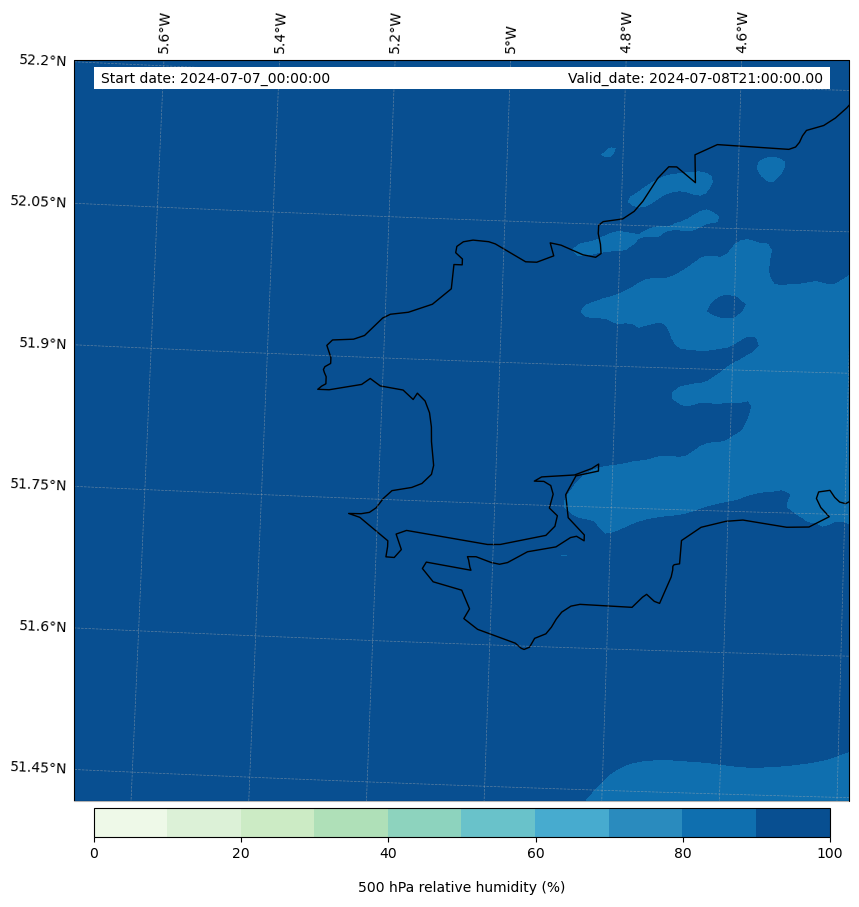Click the 5.2°W longitude label
The width and height of the screenshot is (859, 907).
[x=395, y=34]
